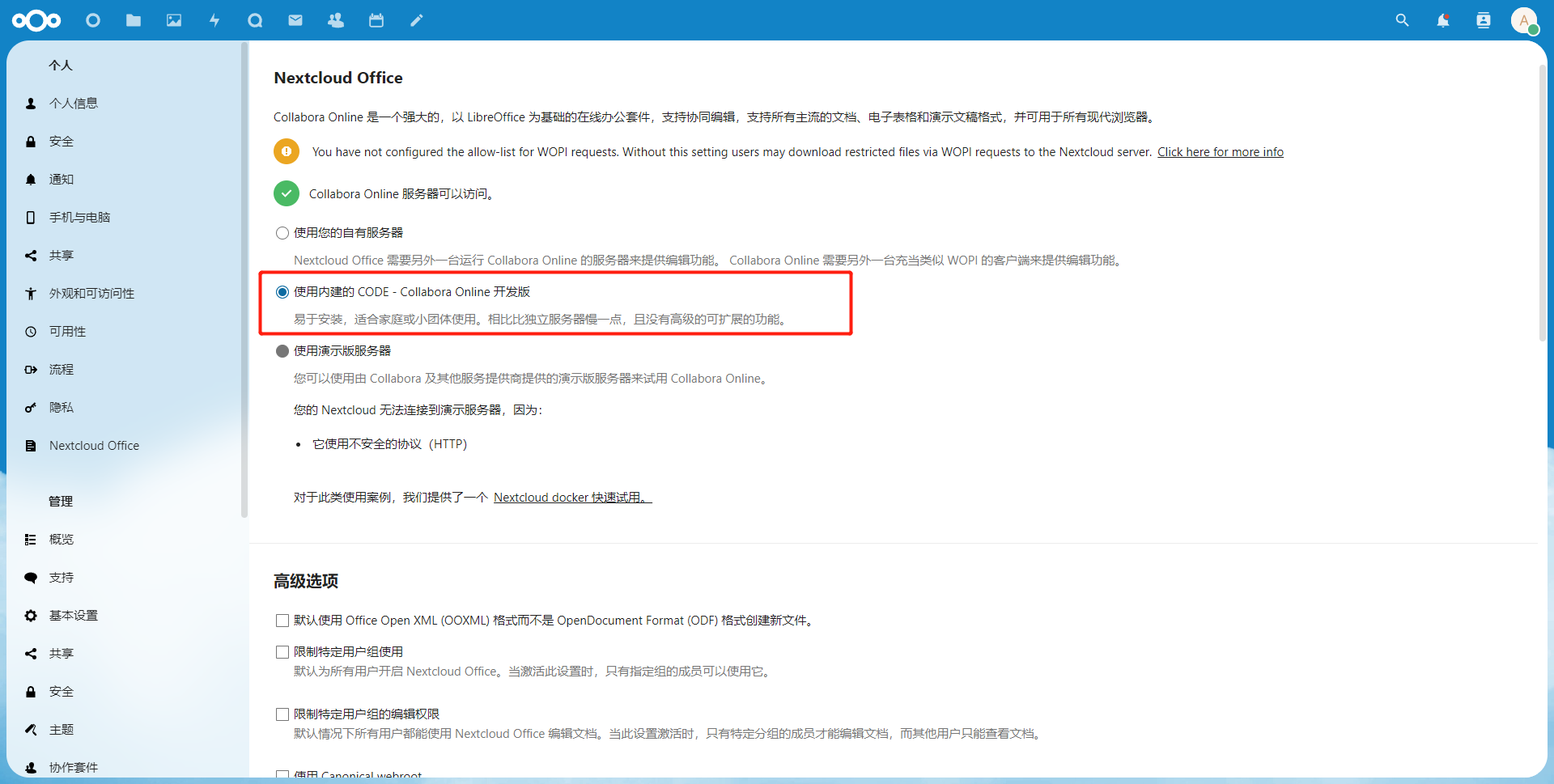Open the user avatar menu
Image resolution: width=1554 pixels, height=784 pixels.
point(1524,20)
